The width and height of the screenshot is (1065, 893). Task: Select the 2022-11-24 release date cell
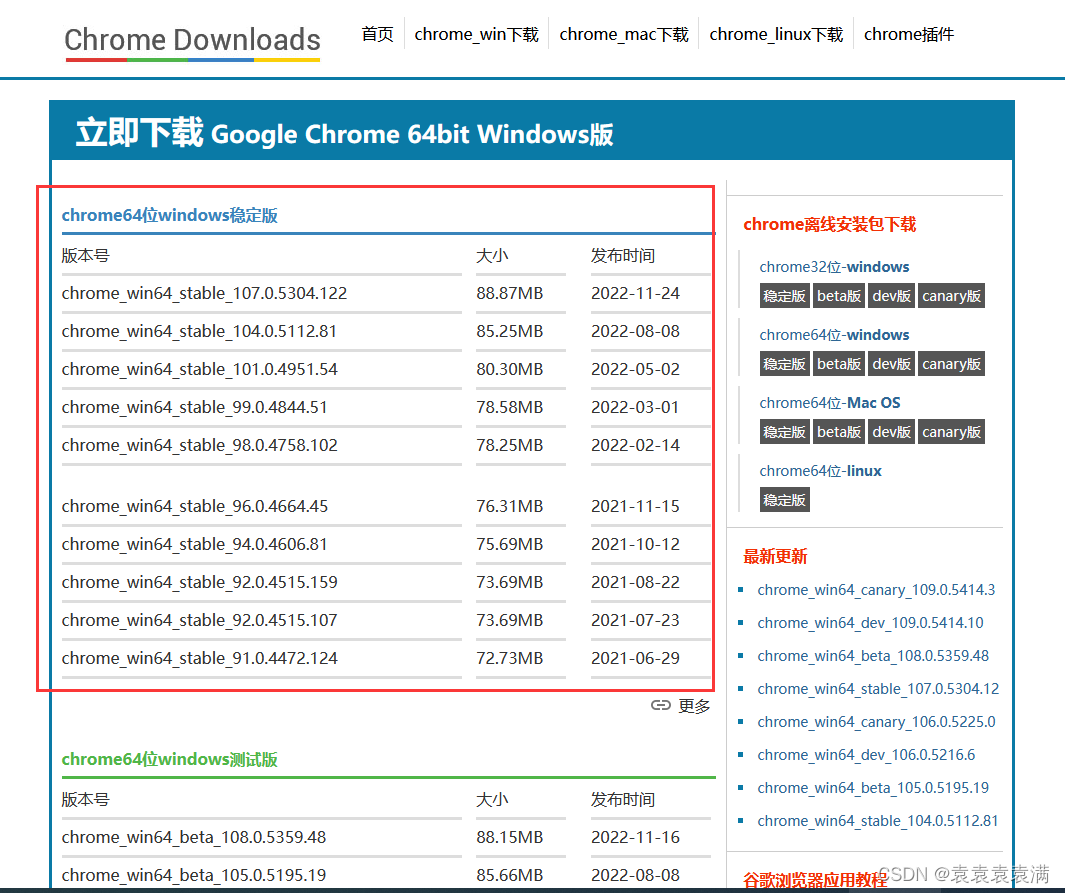click(x=635, y=293)
